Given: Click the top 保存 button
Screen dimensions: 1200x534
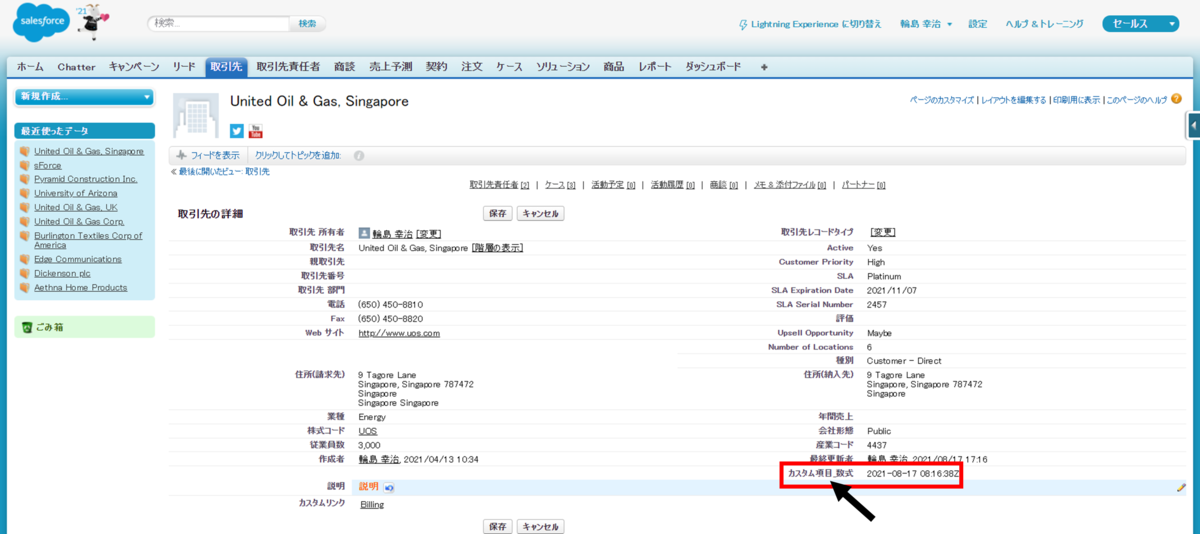Looking at the screenshot, I should (x=498, y=213).
